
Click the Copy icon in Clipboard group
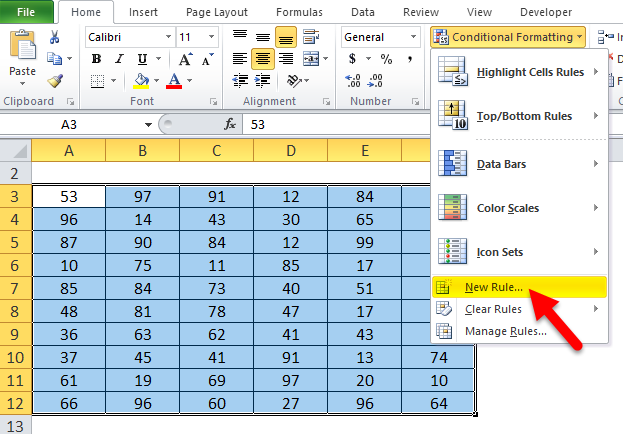point(54,59)
